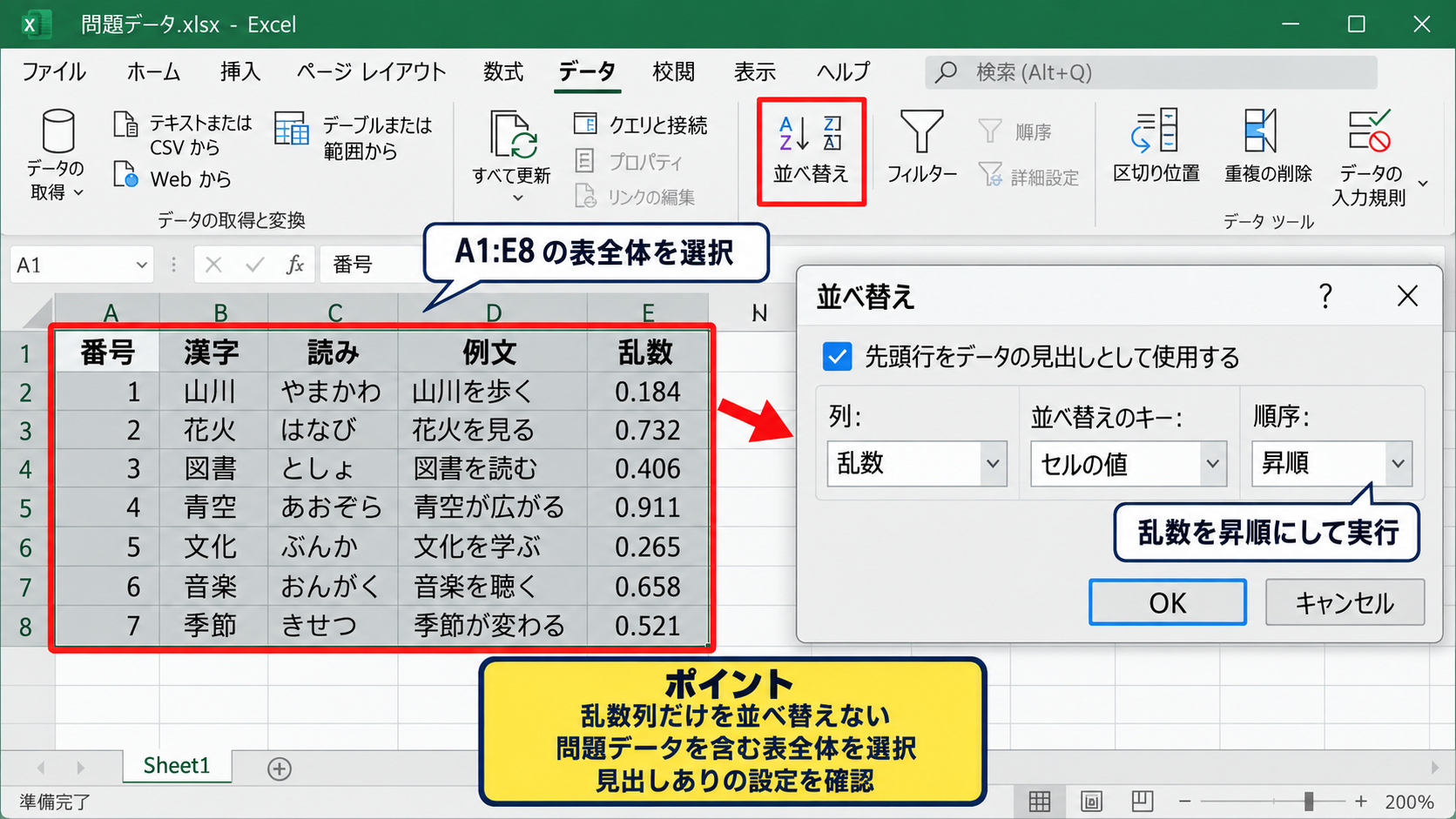Click cell containing 0.911
This screenshot has height=819, width=1456.
[x=648, y=507]
